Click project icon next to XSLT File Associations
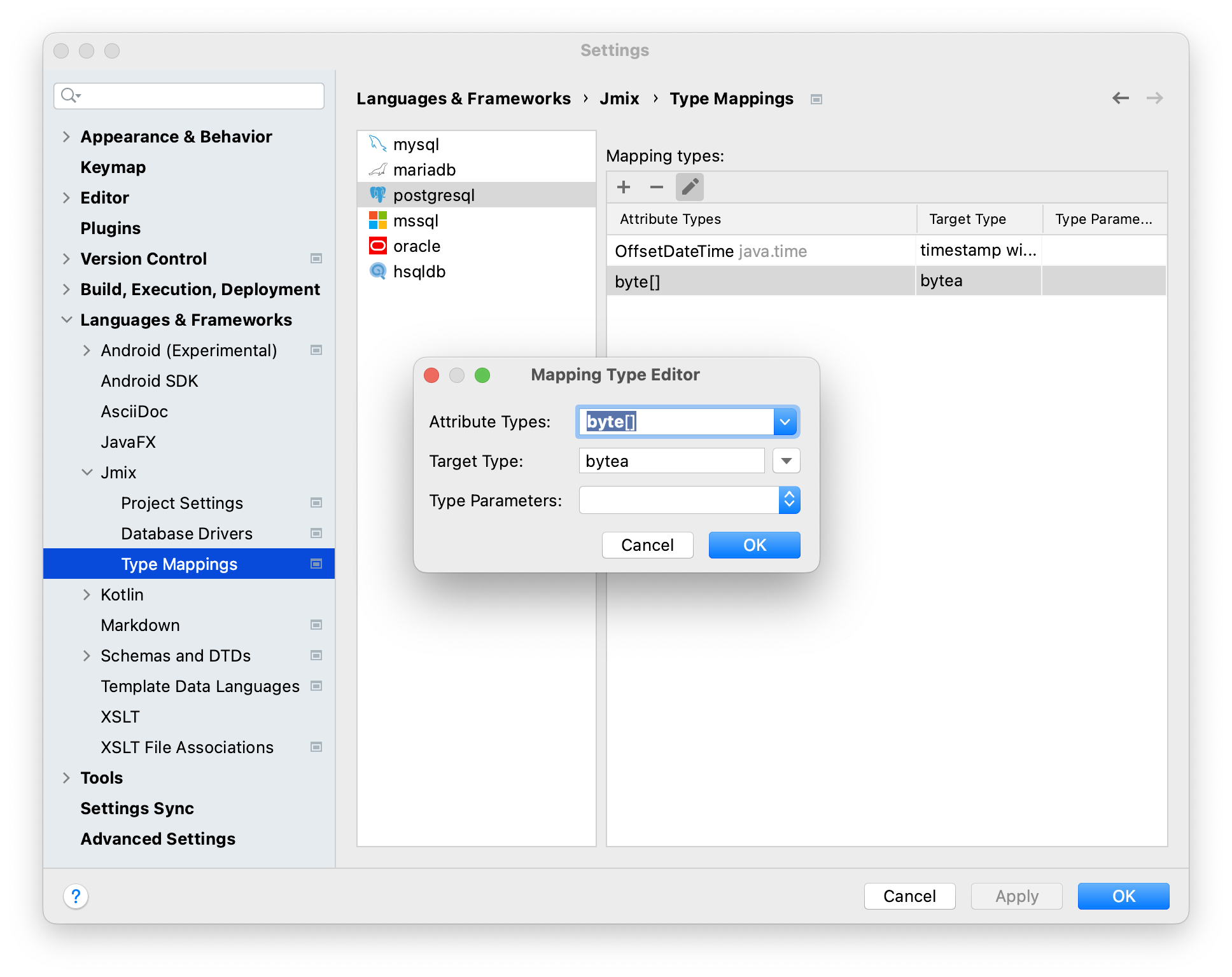The image size is (1232, 977). point(316,747)
